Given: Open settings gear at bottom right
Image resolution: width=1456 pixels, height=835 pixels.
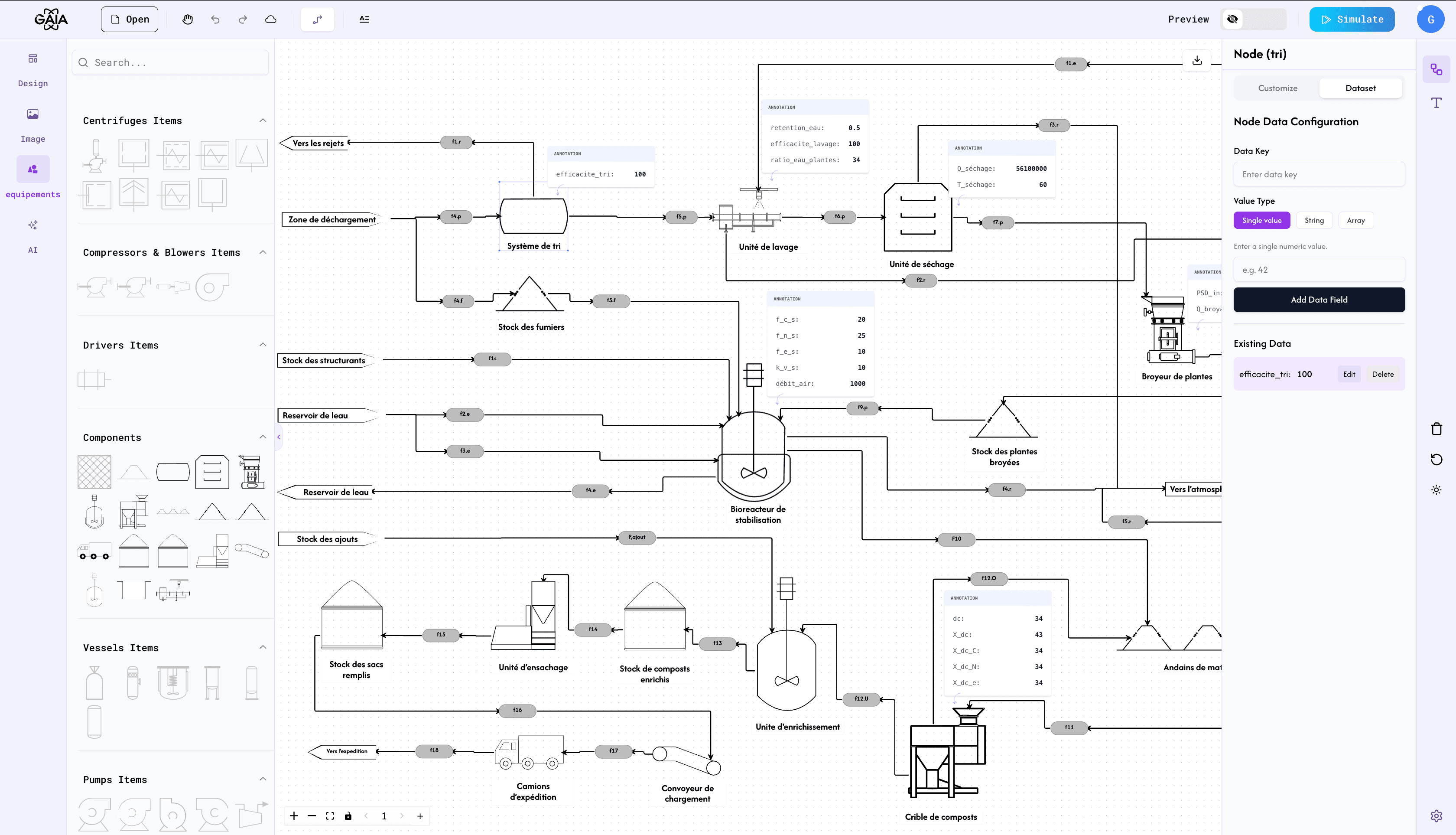Looking at the screenshot, I should 1436,815.
